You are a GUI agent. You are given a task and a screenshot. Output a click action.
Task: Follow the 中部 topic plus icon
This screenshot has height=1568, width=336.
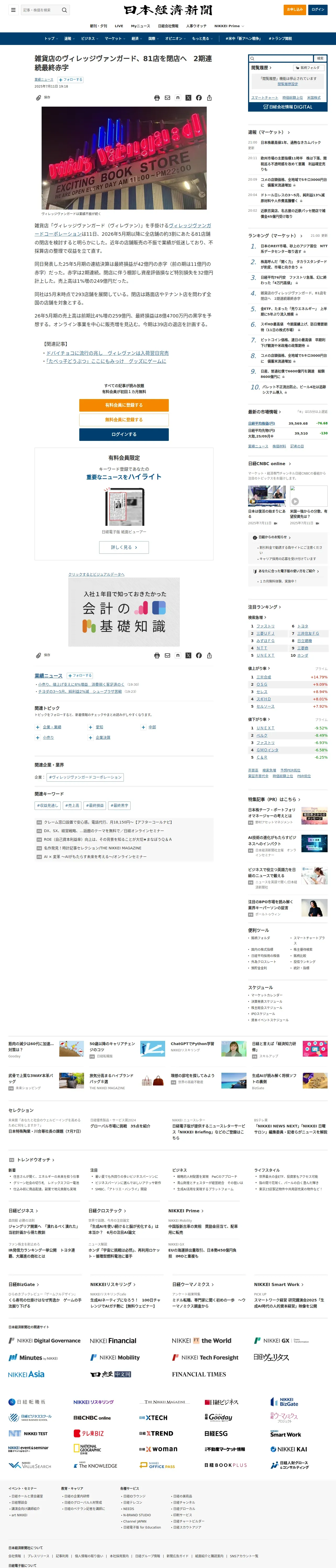coord(143,727)
